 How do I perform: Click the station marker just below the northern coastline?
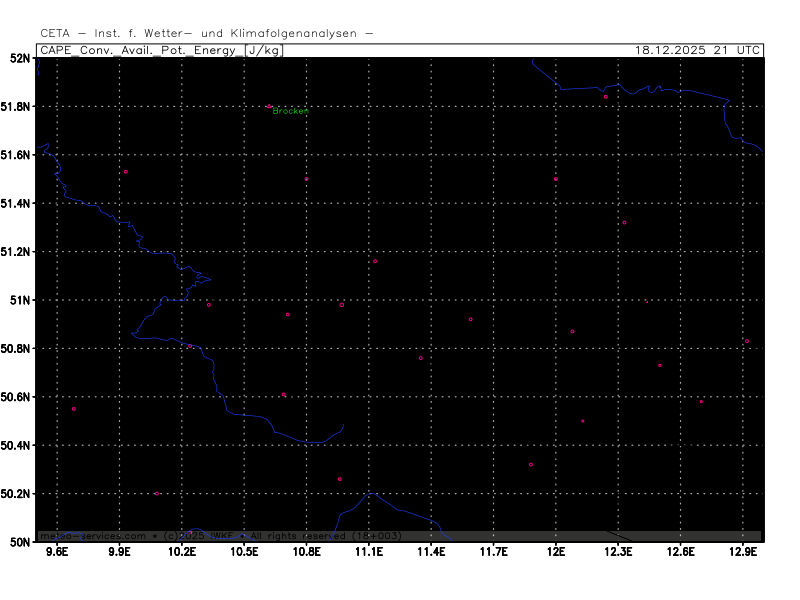click(x=605, y=97)
